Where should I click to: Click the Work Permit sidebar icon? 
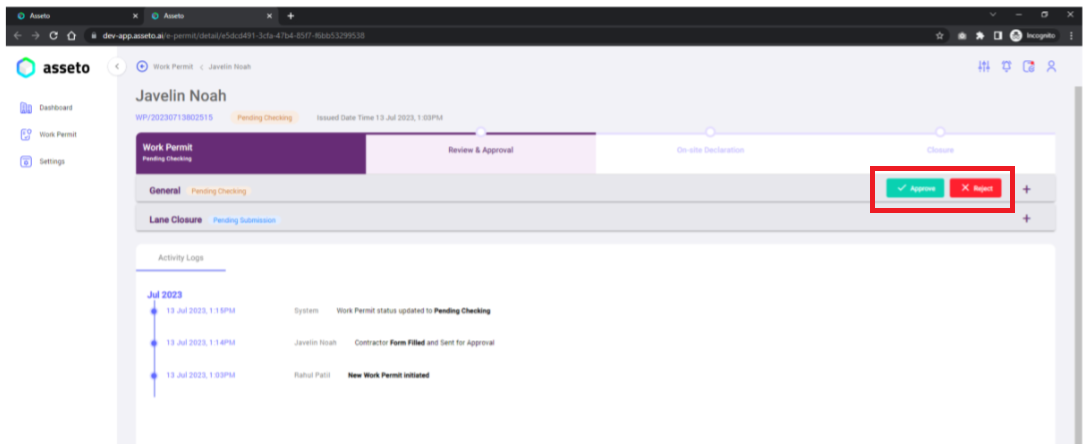(x=26, y=134)
